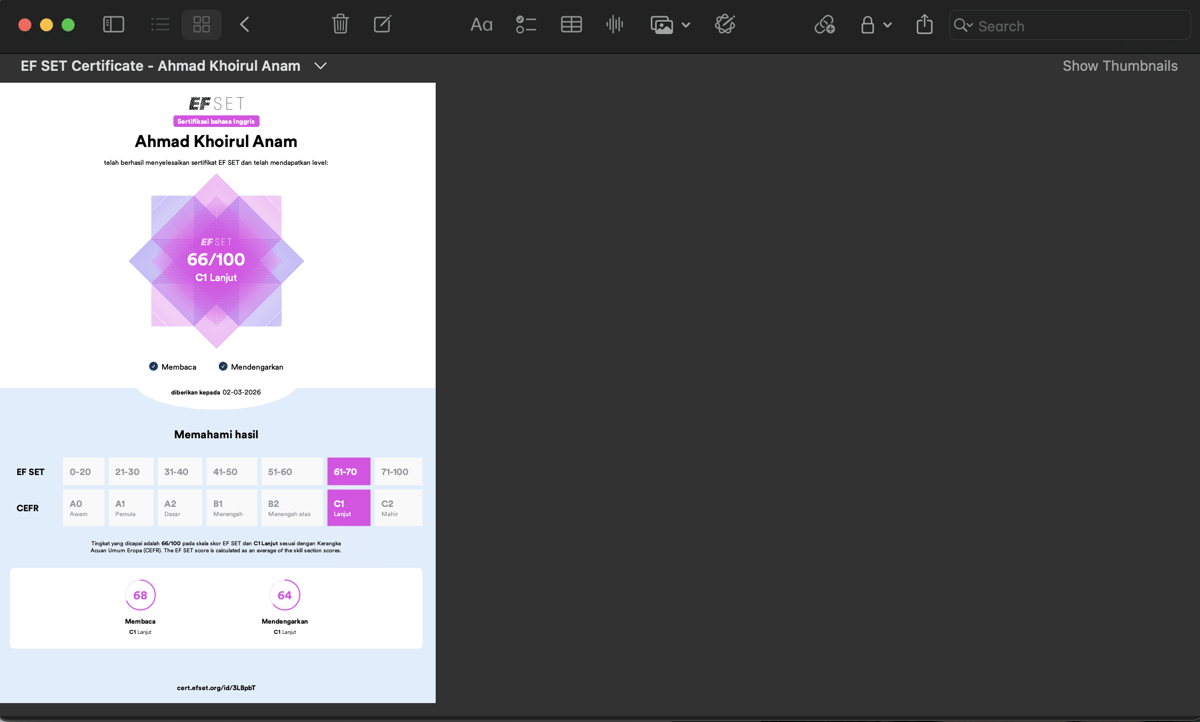Open Aa text format options
This screenshot has height=722, width=1200.
[481, 25]
